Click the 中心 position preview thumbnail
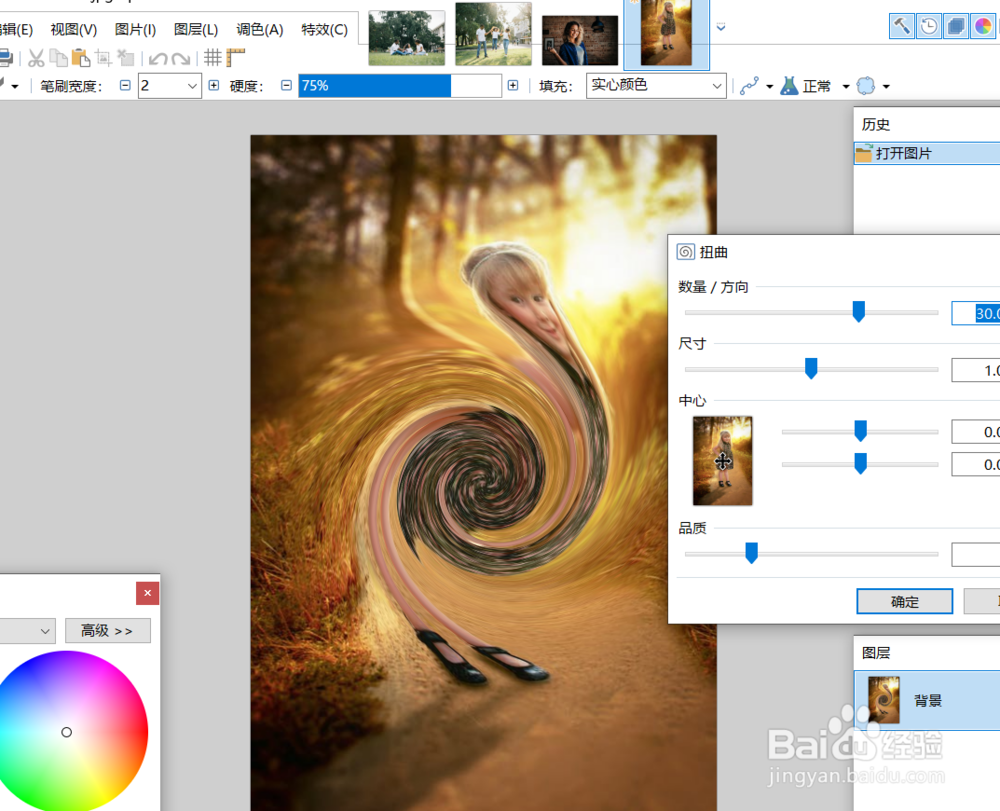Screen dimensions: 1000x811 pyautogui.click(x=723, y=461)
